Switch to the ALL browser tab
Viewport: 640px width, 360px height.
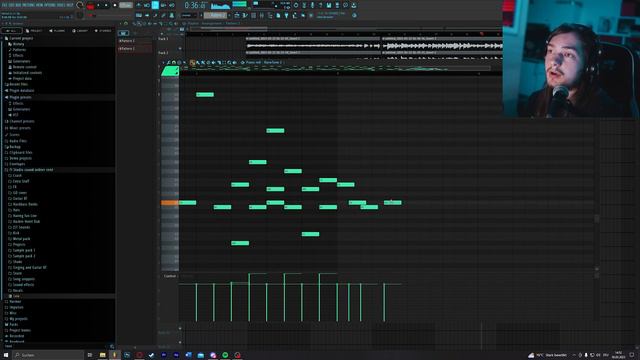(x=12, y=31)
